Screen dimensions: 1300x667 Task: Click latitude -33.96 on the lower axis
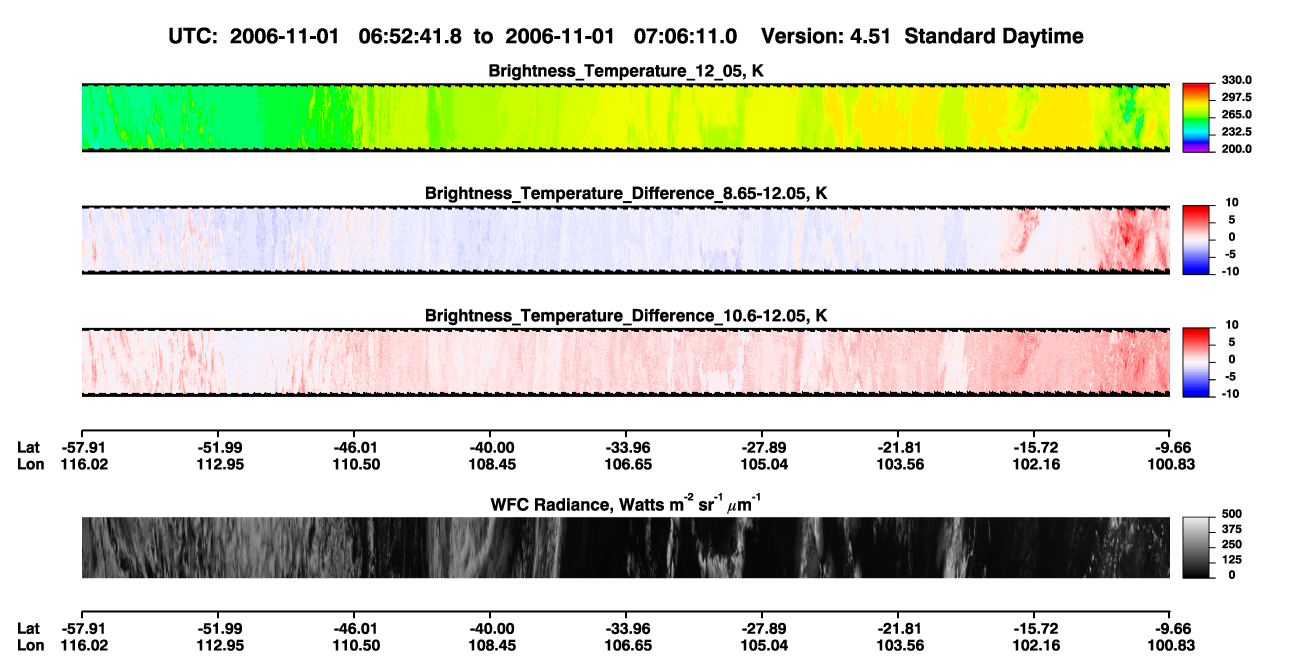click(x=626, y=628)
